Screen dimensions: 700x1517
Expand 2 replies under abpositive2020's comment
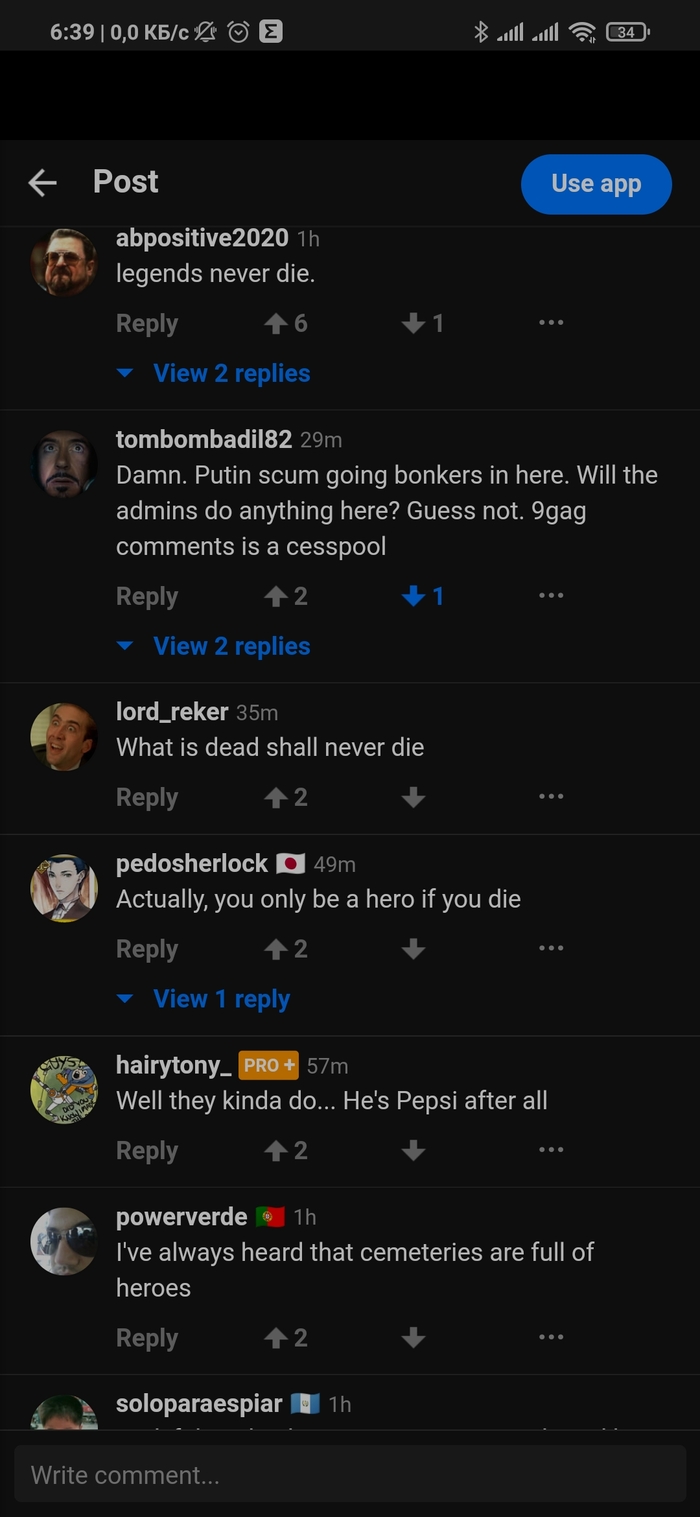coord(231,373)
